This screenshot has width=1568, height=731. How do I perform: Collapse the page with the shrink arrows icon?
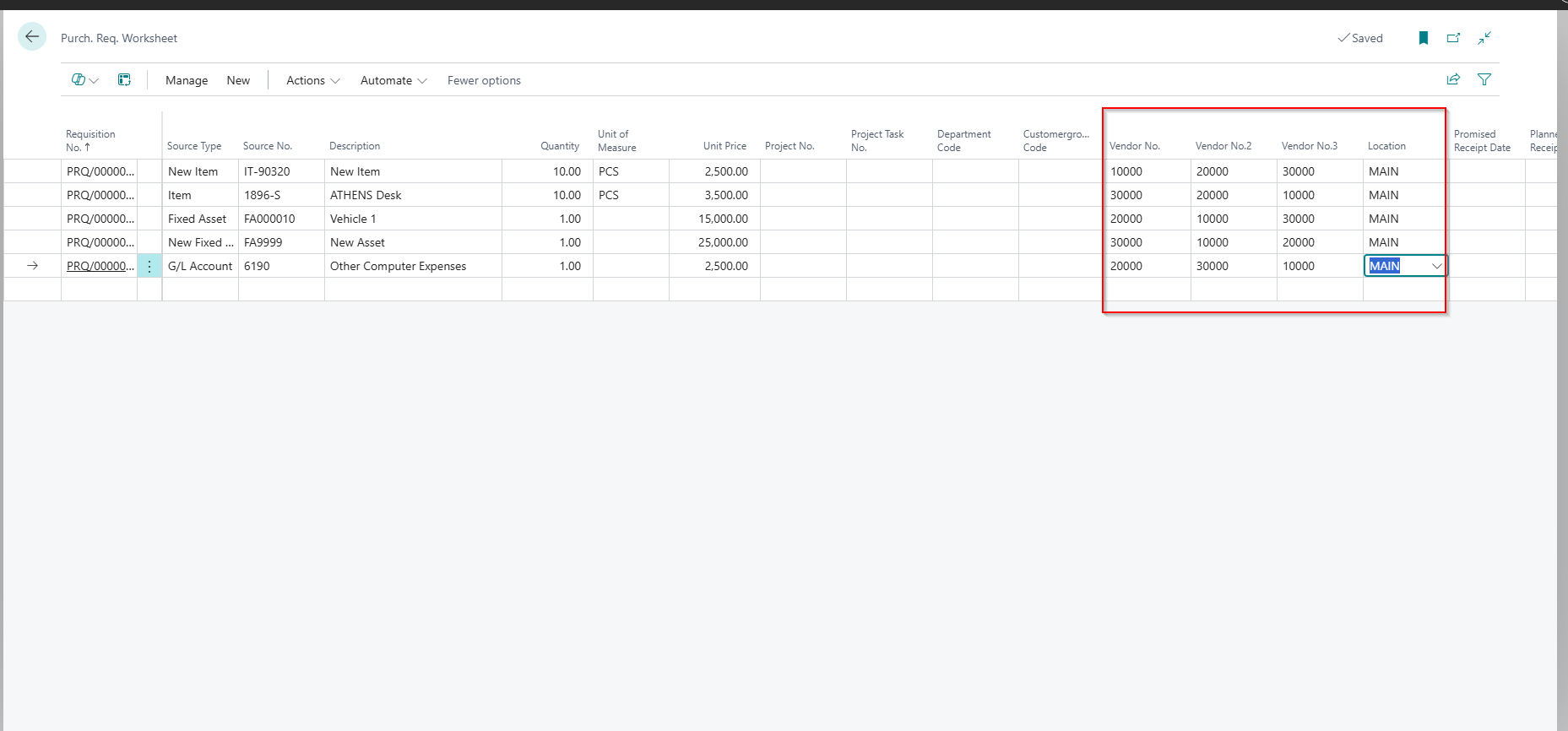[x=1484, y=38]
